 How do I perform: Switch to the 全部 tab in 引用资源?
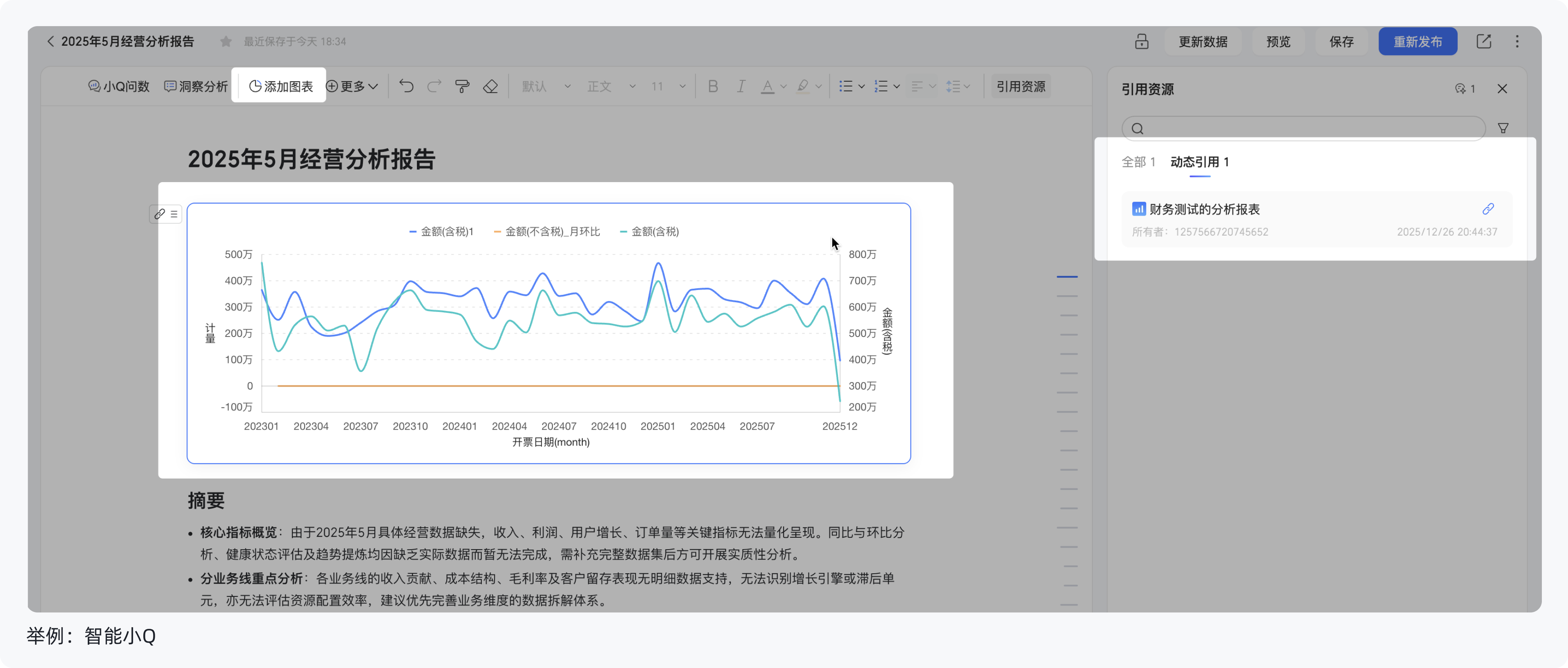click(x=1138, y=162)
